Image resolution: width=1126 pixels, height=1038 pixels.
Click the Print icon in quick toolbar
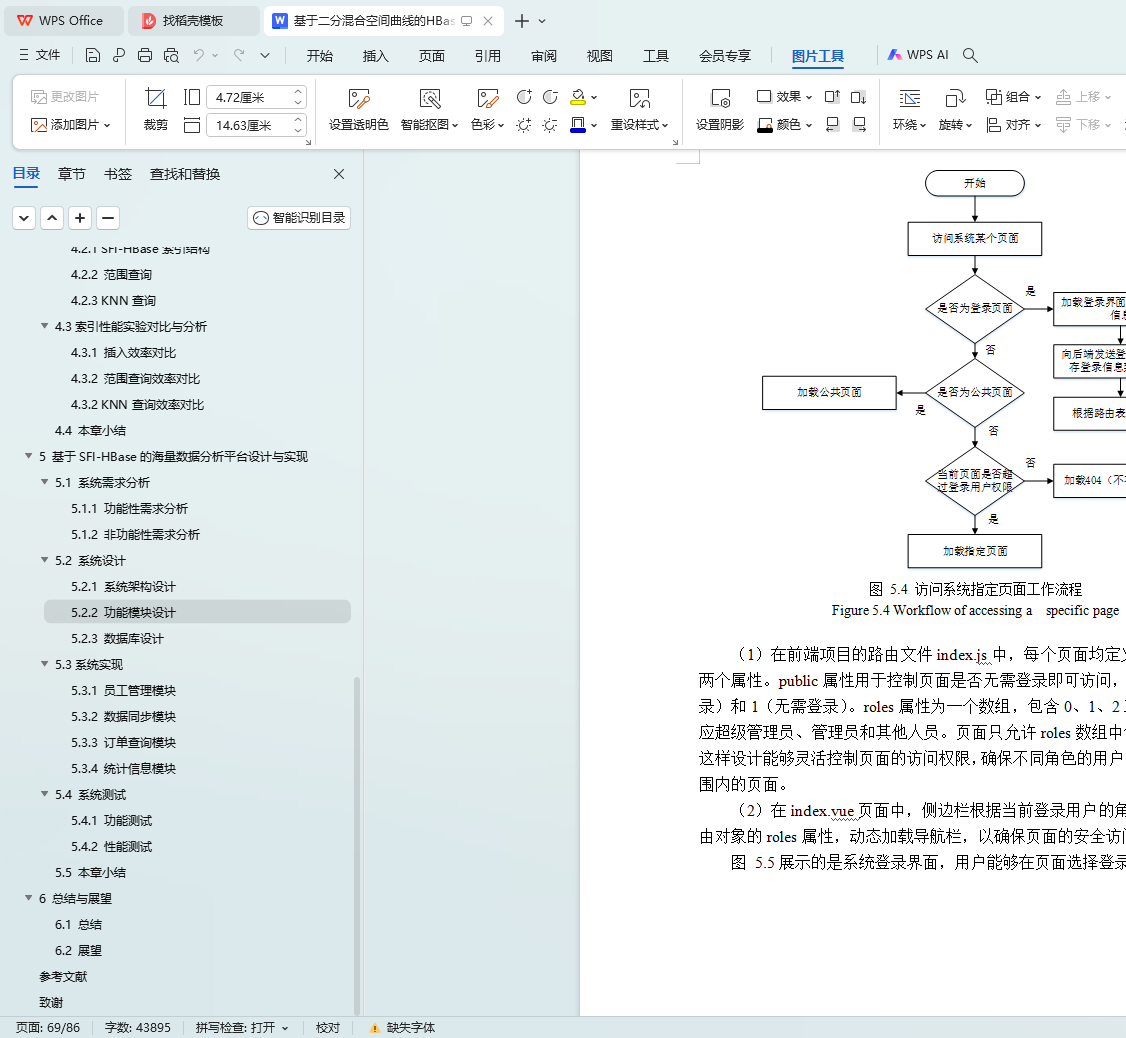[145, 55]
